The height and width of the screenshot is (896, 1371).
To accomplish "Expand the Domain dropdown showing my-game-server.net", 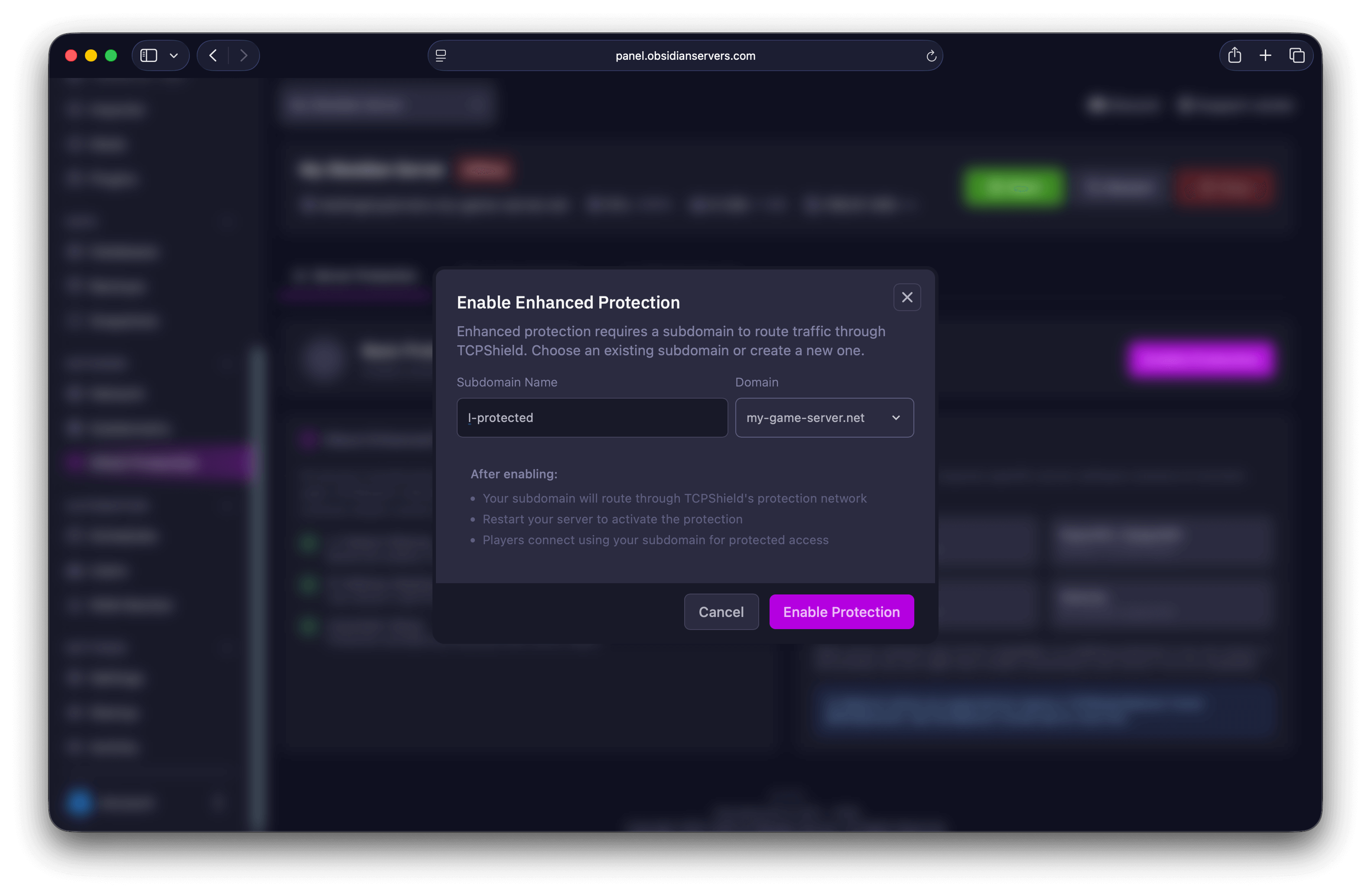I will click(824, 418).
